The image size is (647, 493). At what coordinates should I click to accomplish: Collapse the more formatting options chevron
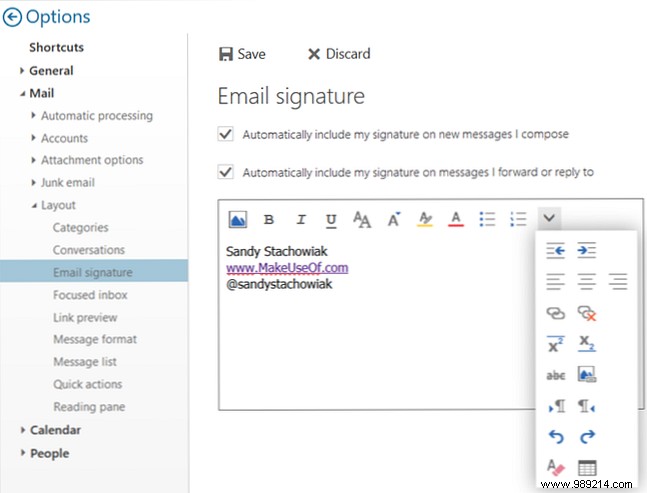tap(549, 218)
